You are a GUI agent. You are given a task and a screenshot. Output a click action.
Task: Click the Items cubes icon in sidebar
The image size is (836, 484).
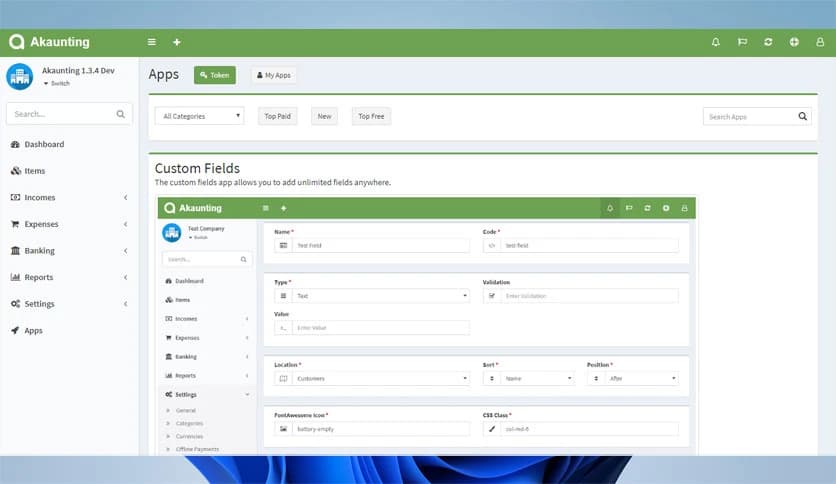coord(15,171)
